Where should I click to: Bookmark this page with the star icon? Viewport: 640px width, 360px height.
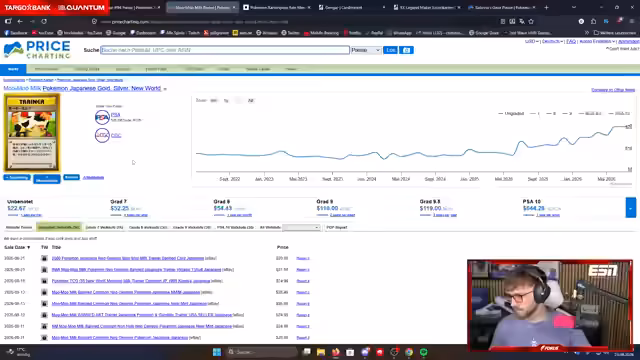coord(531,21)
